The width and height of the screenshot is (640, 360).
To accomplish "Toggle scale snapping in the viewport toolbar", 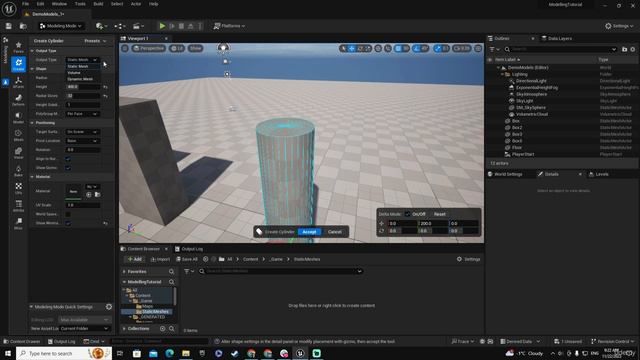I will tap(437, 48).
